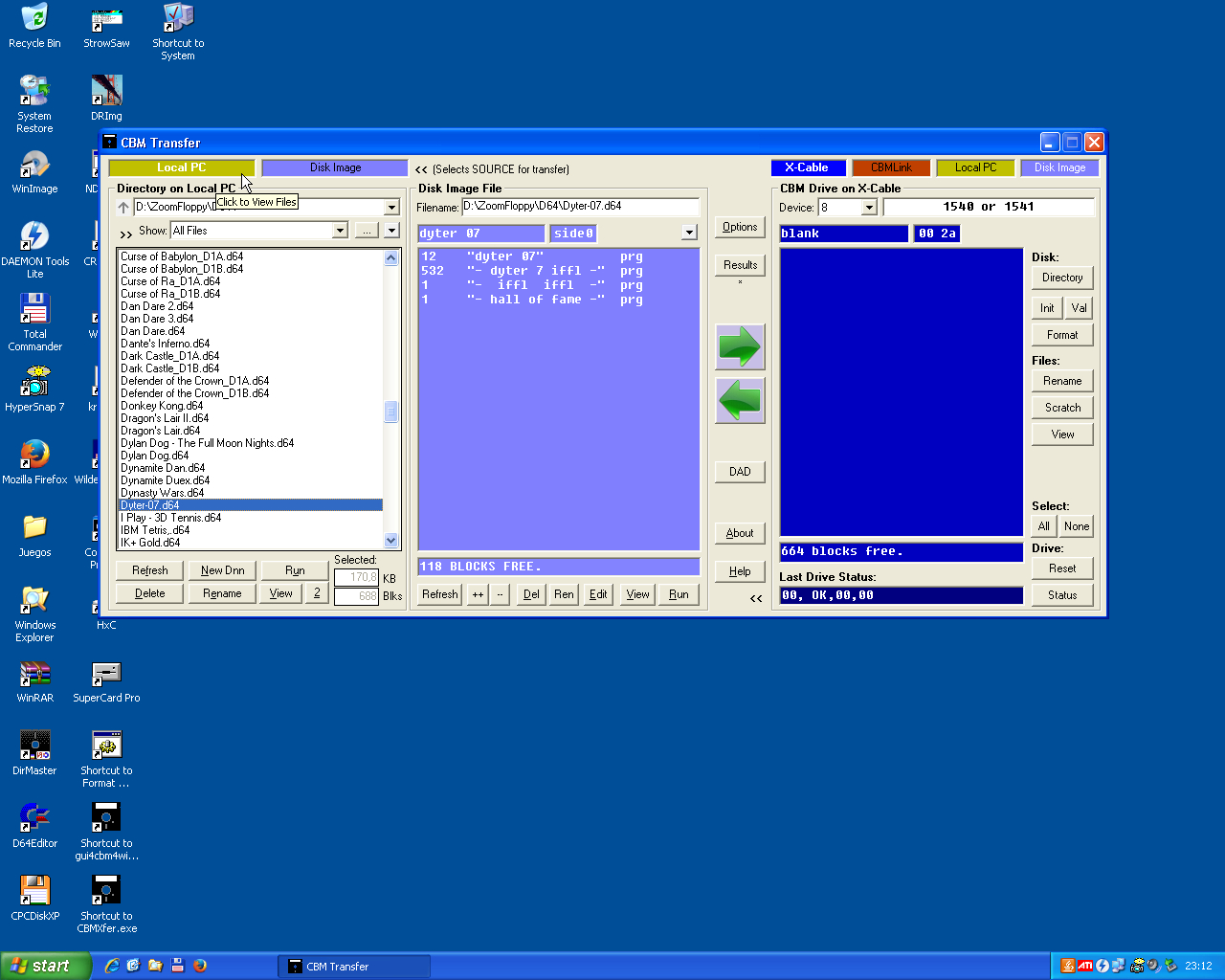1225x980 pixels.
Task: Open DAEMON Tools Lite icon
Action: [x=34, y=250]
